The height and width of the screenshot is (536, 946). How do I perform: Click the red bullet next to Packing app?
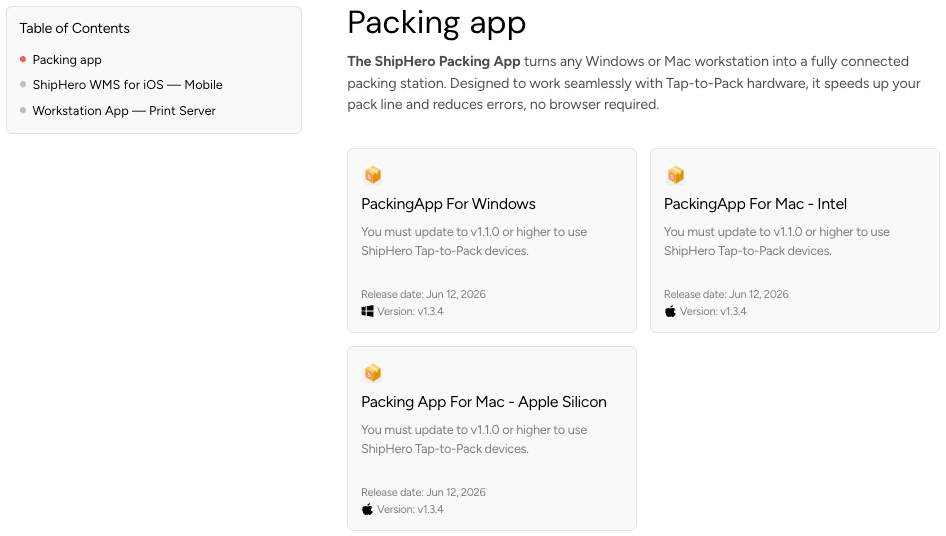pyautogui.click(x=23, y=59)
